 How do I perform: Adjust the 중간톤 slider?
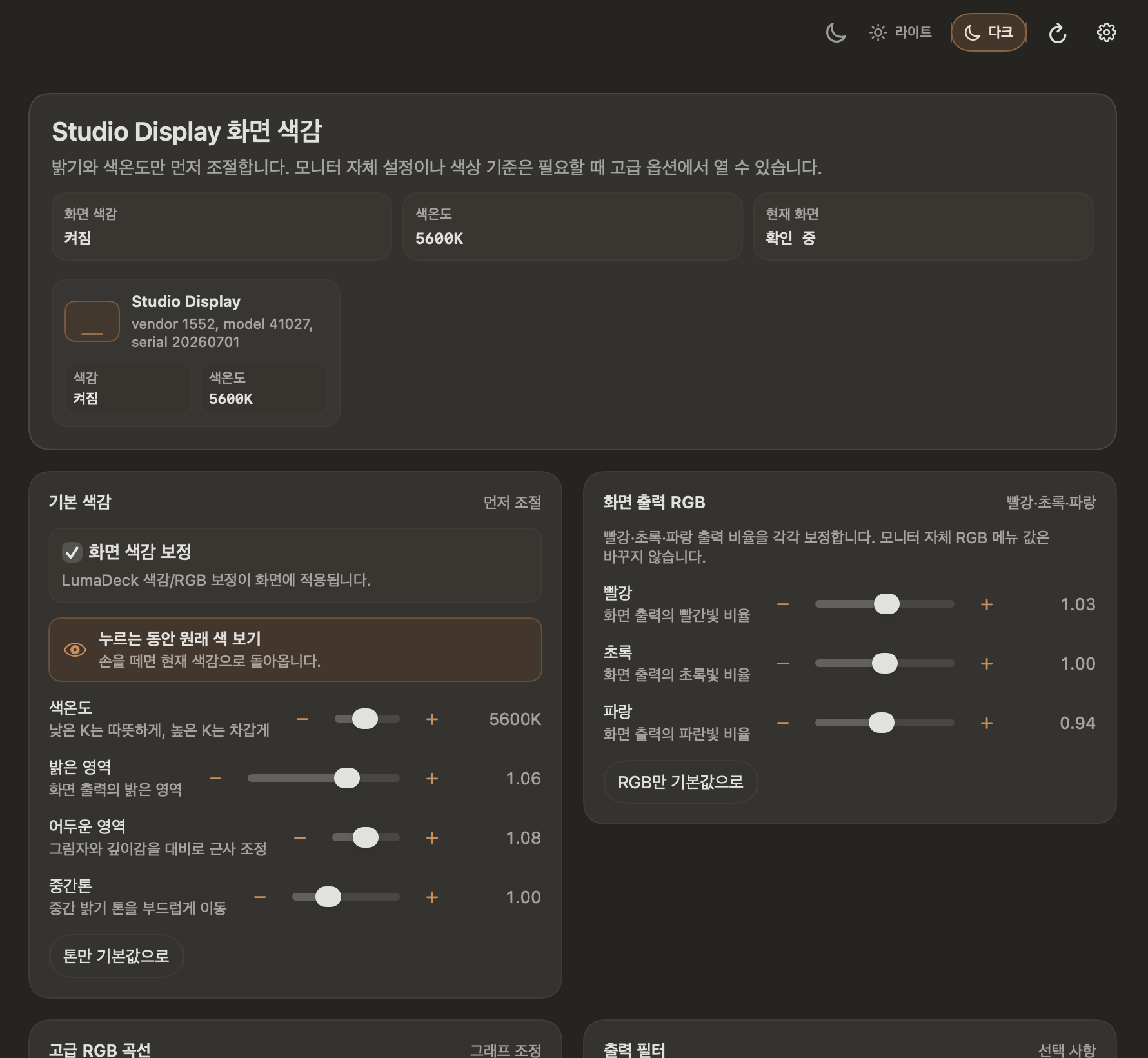[346, 897]
